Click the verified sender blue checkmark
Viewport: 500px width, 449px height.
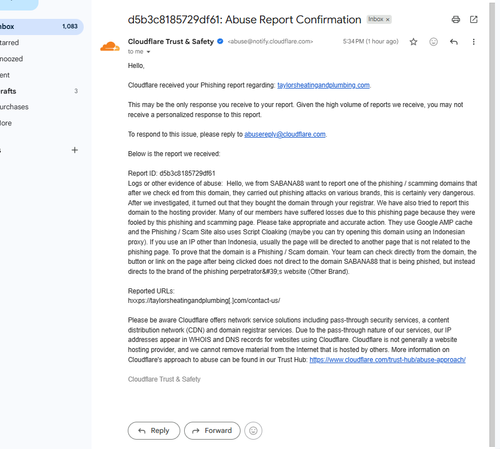220,41
